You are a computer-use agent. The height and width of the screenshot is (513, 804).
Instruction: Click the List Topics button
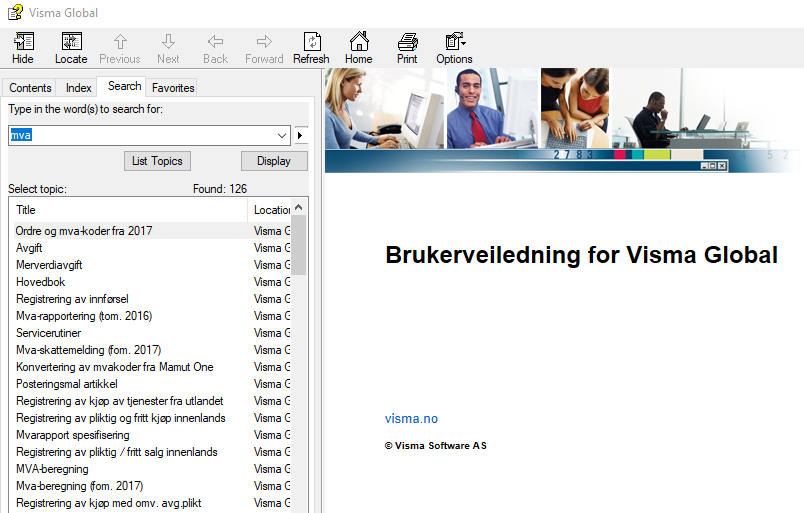157,161
